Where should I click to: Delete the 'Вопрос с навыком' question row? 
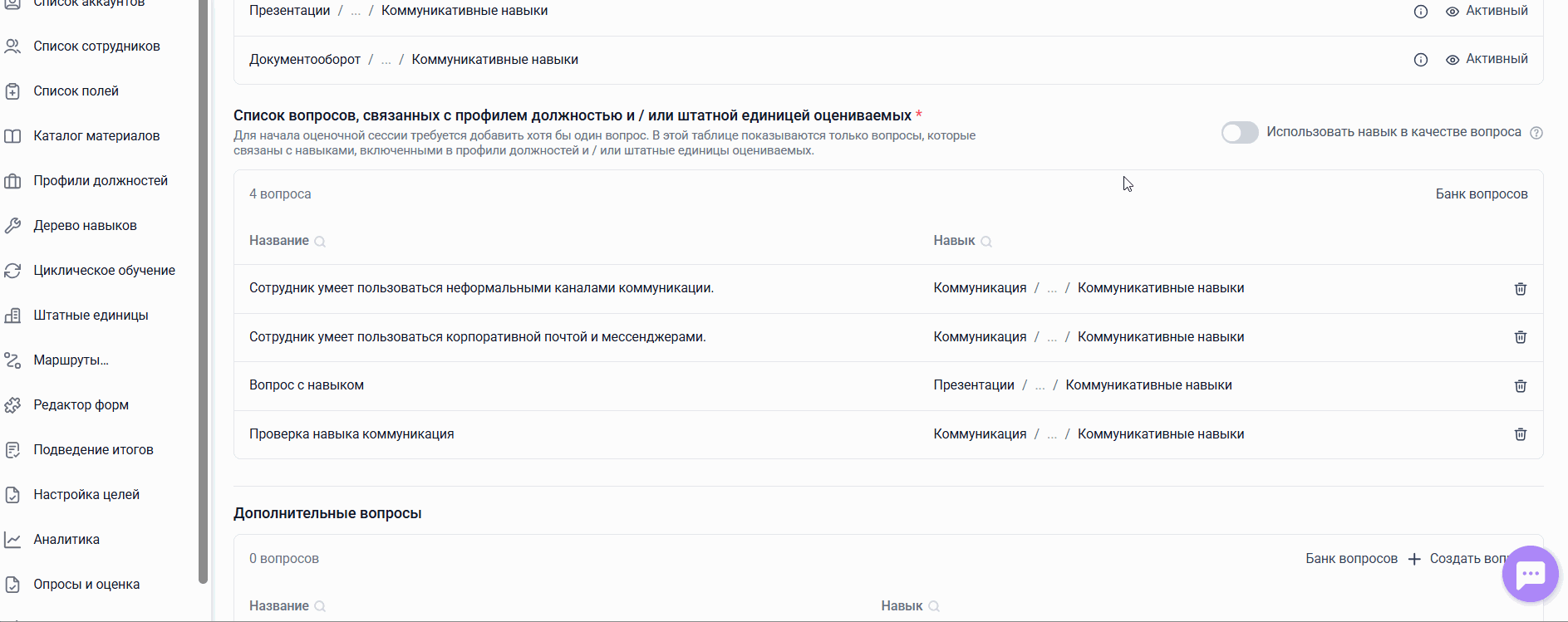click(x=1520, y=386)
